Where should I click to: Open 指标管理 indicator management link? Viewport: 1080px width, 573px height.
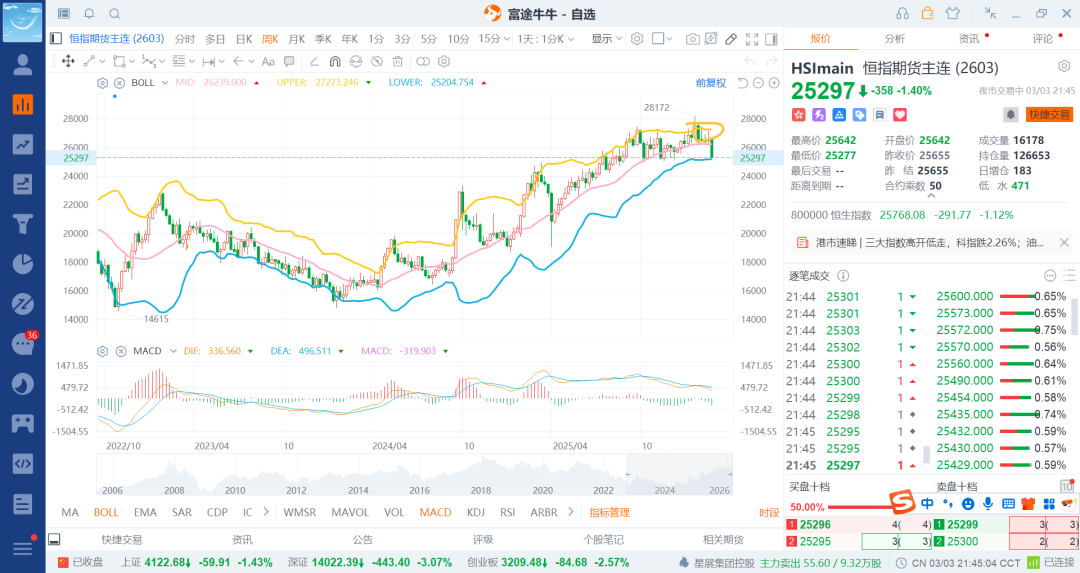pyautogui.click(x=609, y=512)
